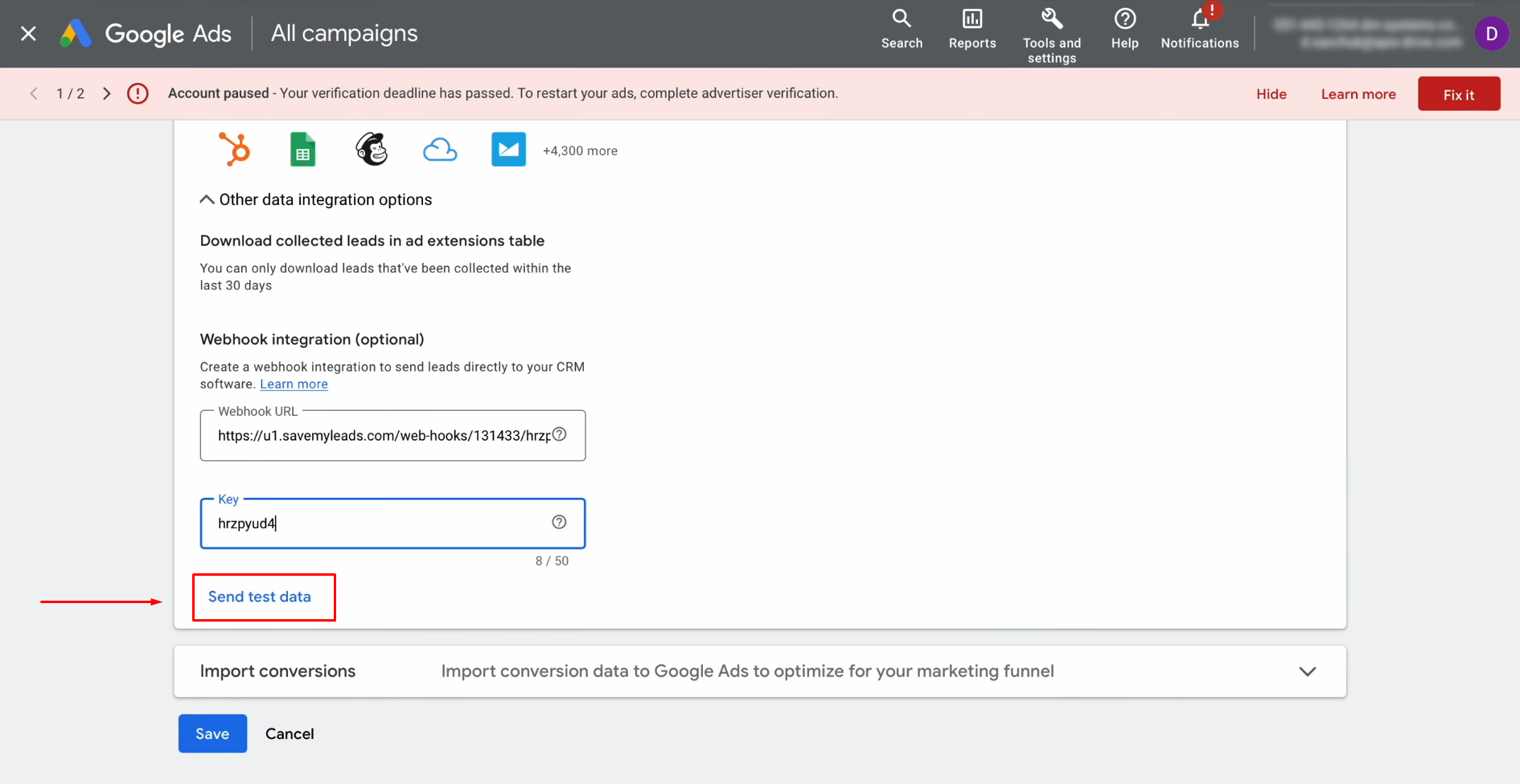
Task: Open Tools and settings
Action: tap(1052, 36)
